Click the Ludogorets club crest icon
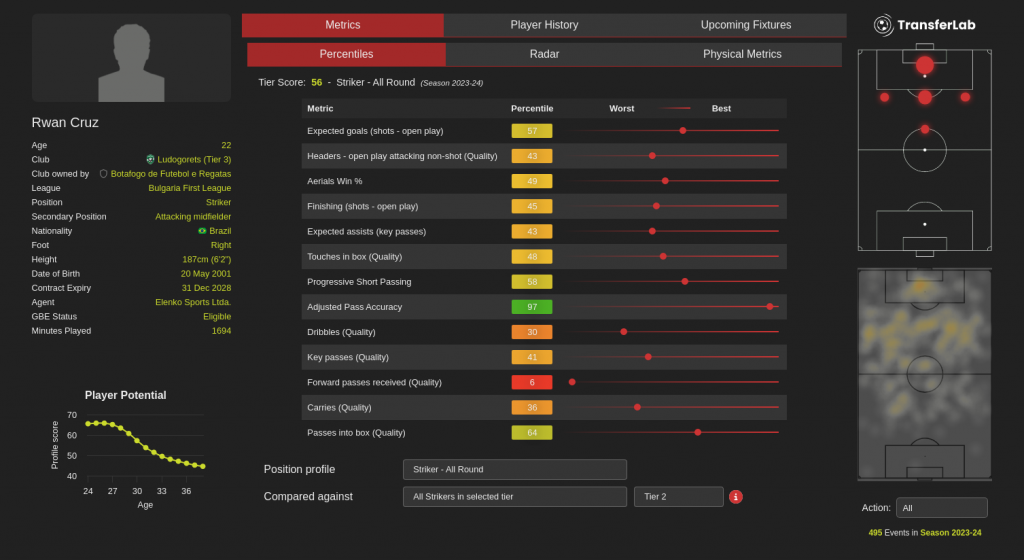Viewport: 1024px width, 560px height. (150, 159)
